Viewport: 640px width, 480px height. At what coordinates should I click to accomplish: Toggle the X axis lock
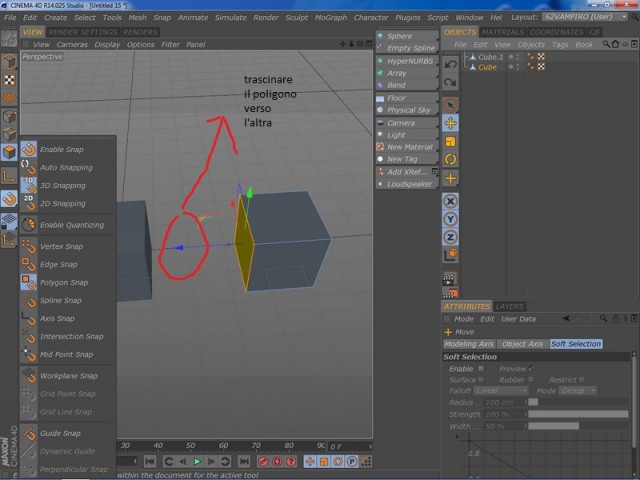tap(450, 201)
